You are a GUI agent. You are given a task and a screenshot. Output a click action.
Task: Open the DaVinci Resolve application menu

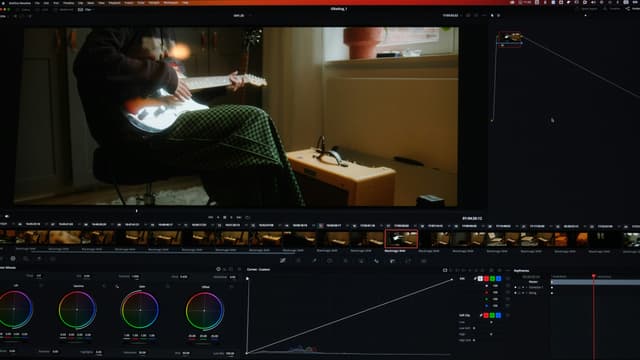pos(20,2)
